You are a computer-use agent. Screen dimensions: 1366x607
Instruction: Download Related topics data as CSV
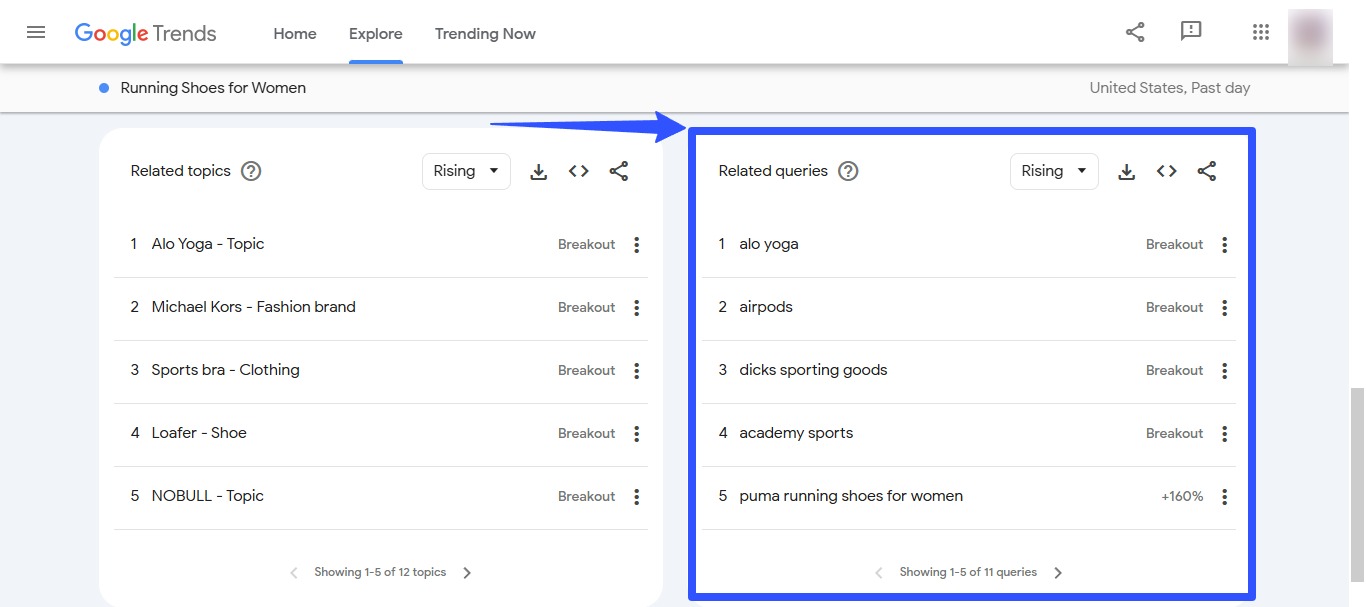pyautogui.click(x=538, y=172)
